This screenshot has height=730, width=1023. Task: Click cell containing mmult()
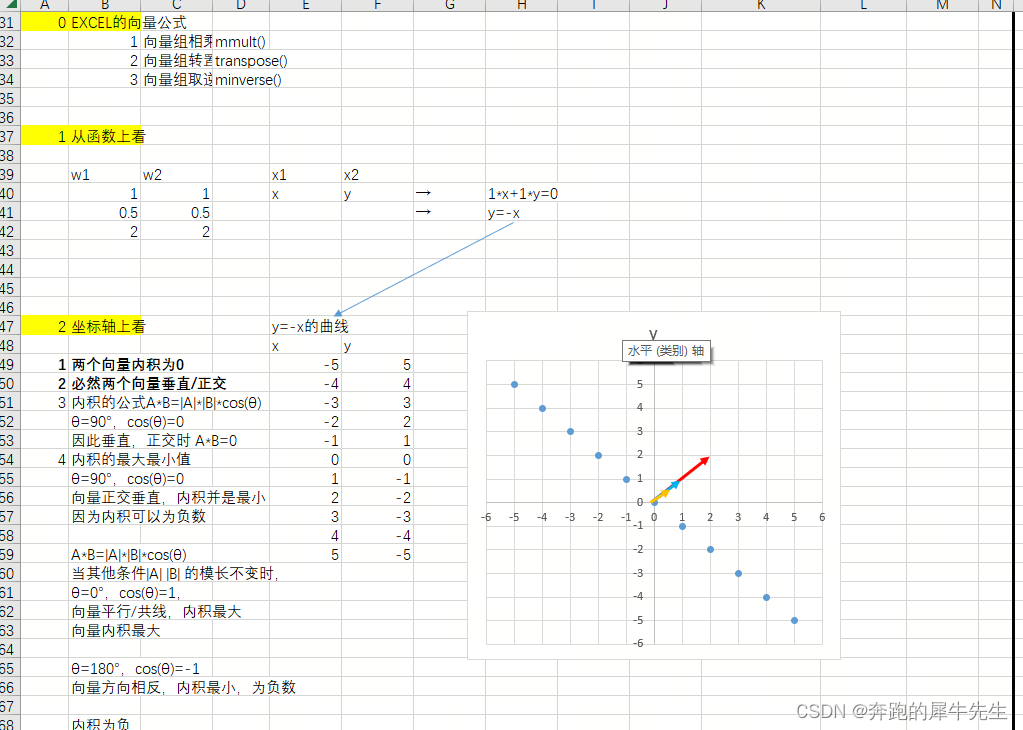240,42
